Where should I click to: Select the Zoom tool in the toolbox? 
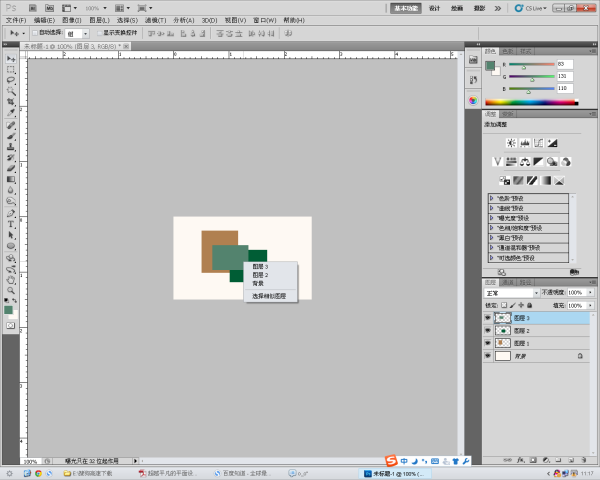pos(11,291)
